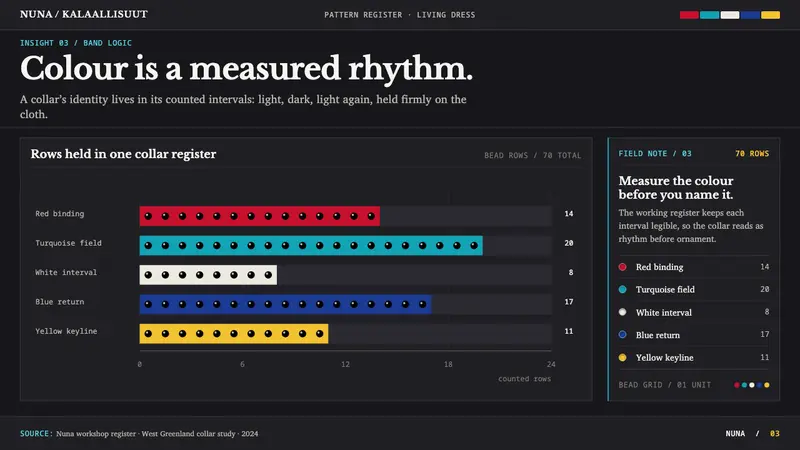The height and width of the screenshot is (450, 800).
Task: Click the axis tick label 6
Action: 242,364
